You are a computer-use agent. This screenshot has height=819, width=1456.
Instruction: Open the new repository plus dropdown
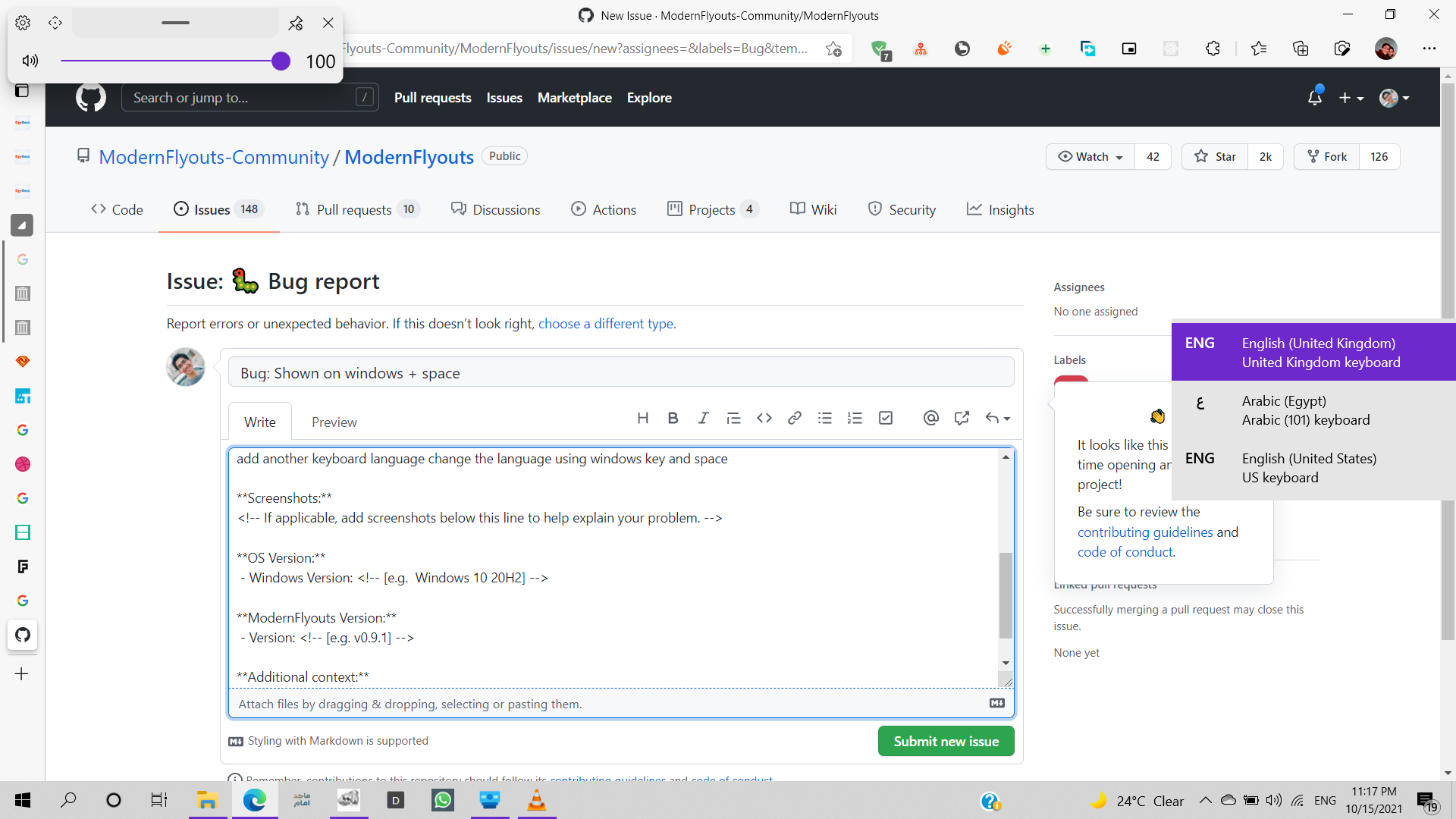coord(1351,97)
